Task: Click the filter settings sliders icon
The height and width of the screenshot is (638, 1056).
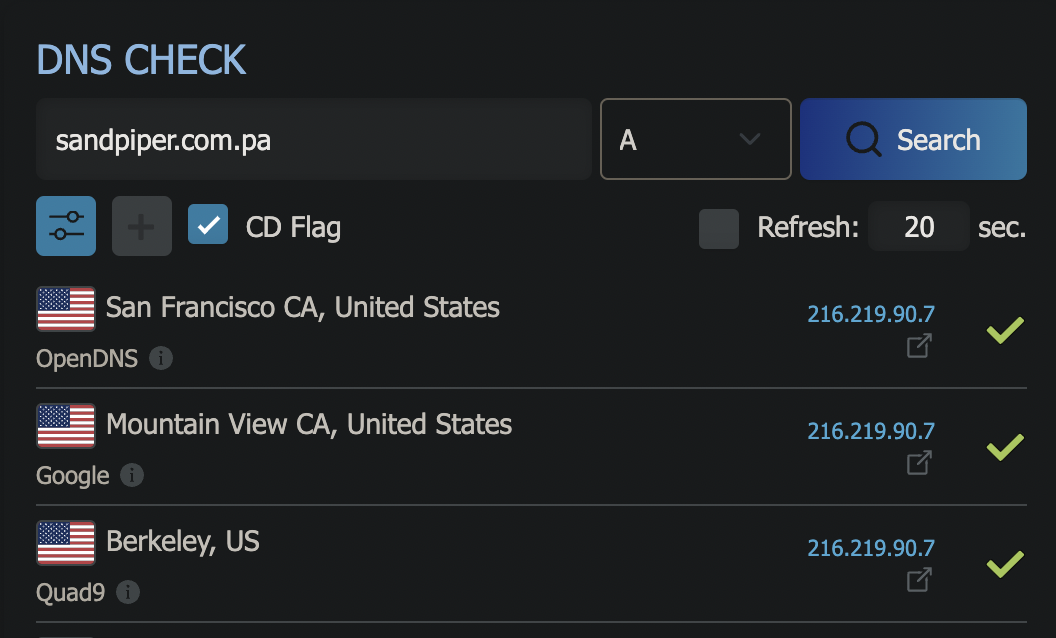Action: click(x=66, y=226)
